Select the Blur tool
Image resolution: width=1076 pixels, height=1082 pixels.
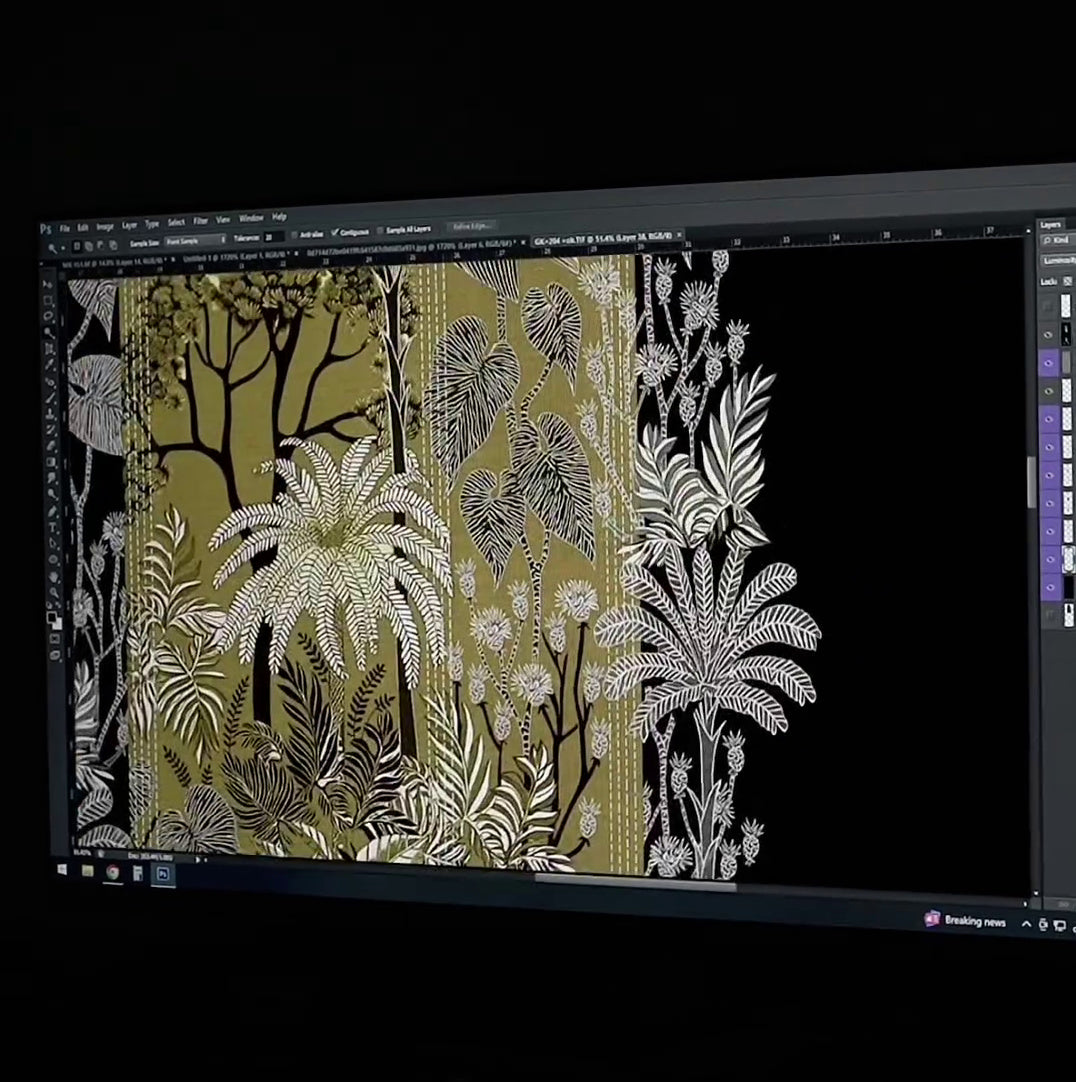tap(52, 478)
